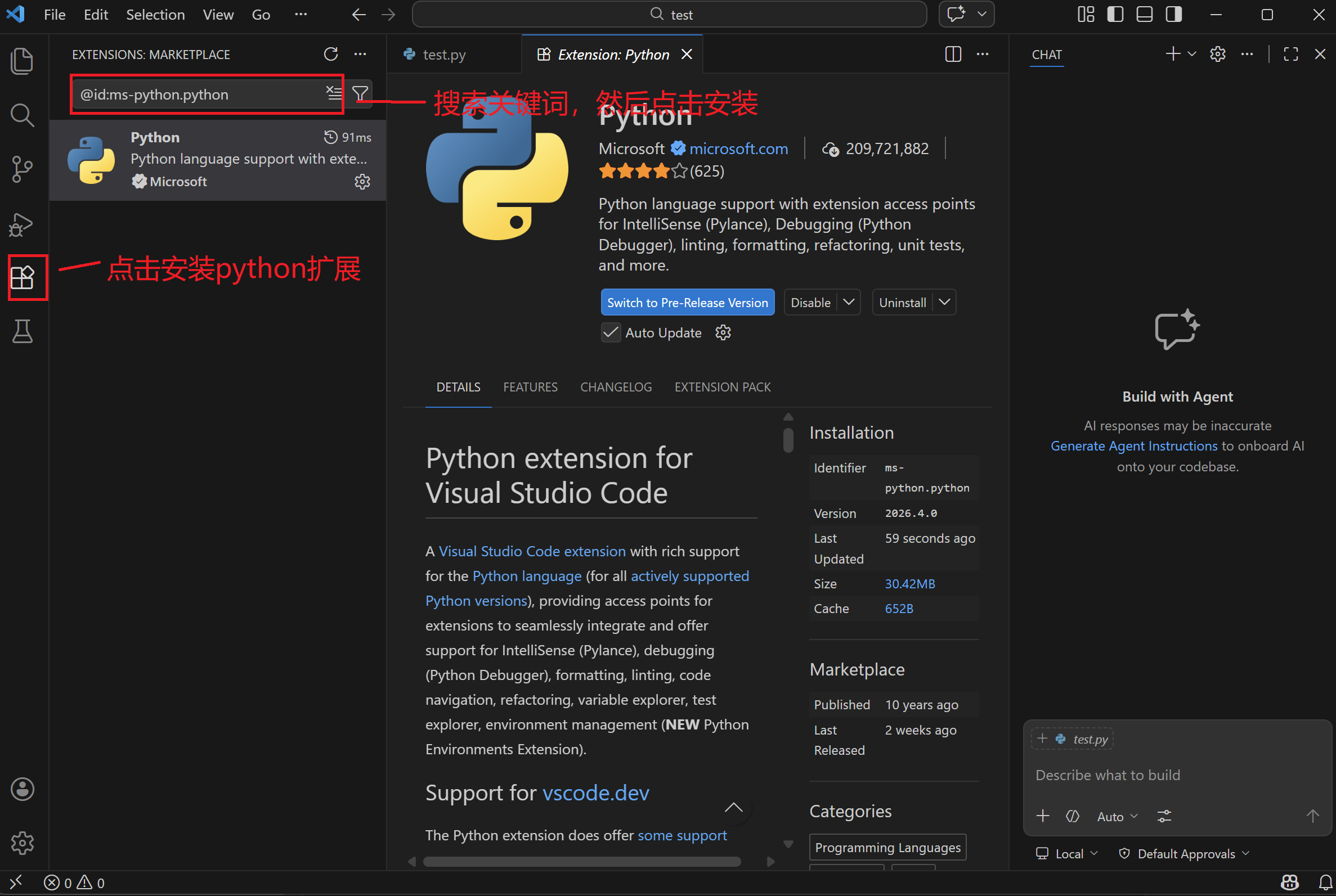Toggle the secondary side bar
Viewport: 1336px width, 896px height.
(x=1173, y=14)
